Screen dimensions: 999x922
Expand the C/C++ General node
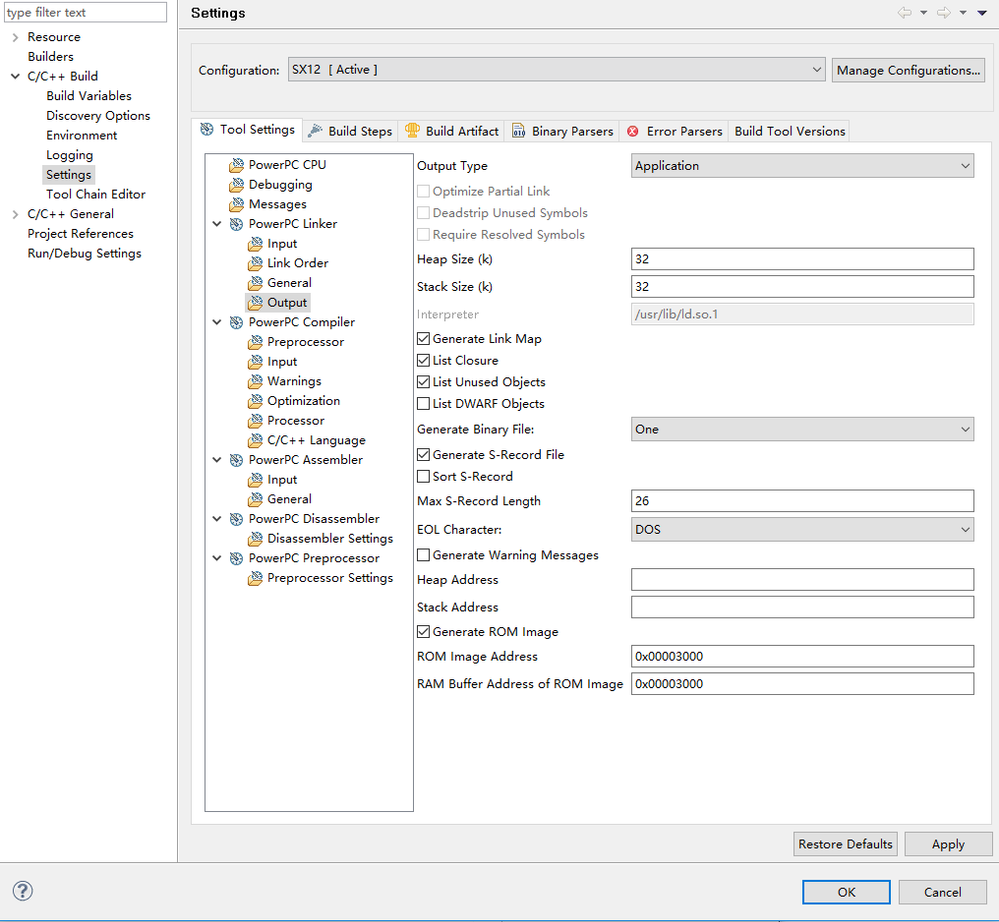point(15,215)
